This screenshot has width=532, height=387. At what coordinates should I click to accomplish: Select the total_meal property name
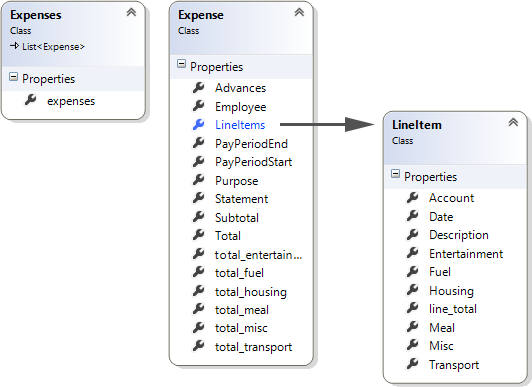(x=242, y=310)
